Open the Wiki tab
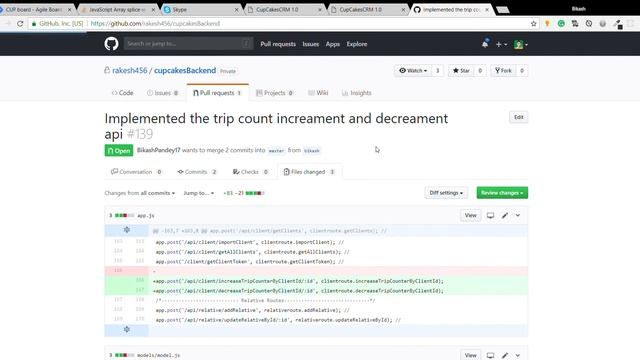 [x=318, y=93]
